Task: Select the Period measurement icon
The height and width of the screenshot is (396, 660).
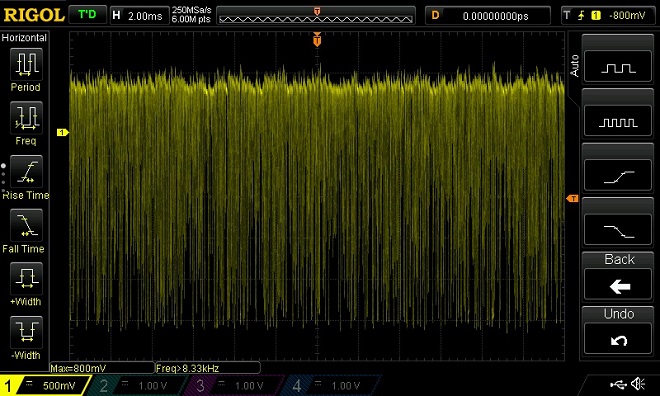Action: point(26,64)
